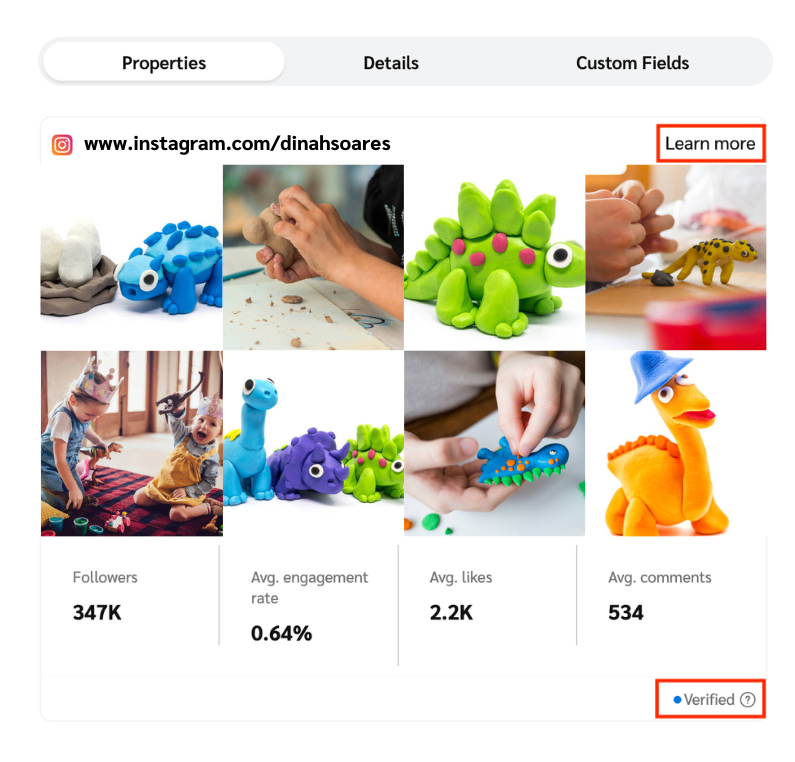Click the blue Verified status dot
Image resolution: width=795 pixels, height=762 pixels.
(x=677, y=700)
